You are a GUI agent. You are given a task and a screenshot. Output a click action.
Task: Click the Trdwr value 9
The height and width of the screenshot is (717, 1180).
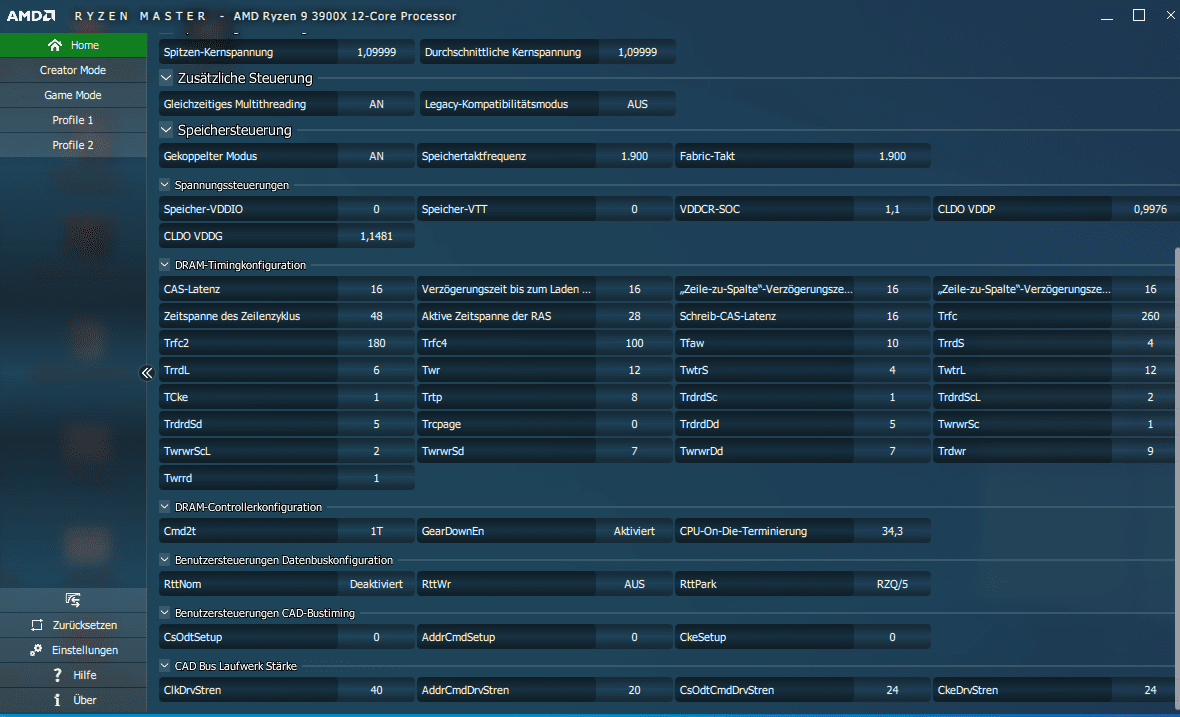pos(1146,451)
